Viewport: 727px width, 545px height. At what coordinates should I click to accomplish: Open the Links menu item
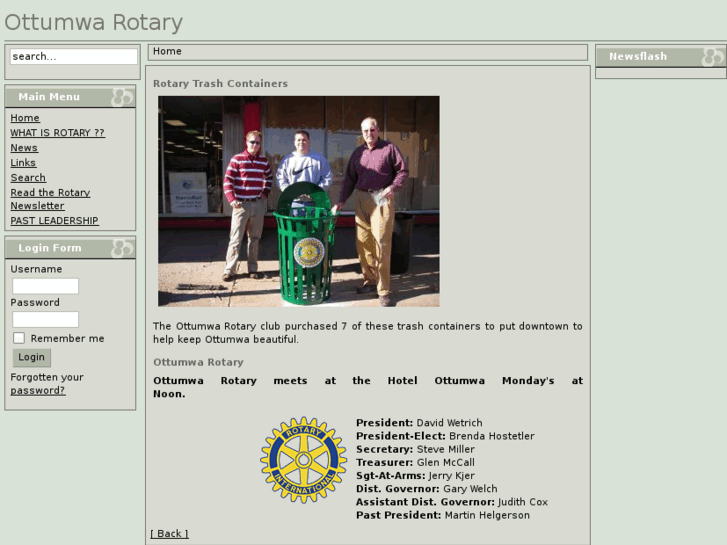(23, 163)
